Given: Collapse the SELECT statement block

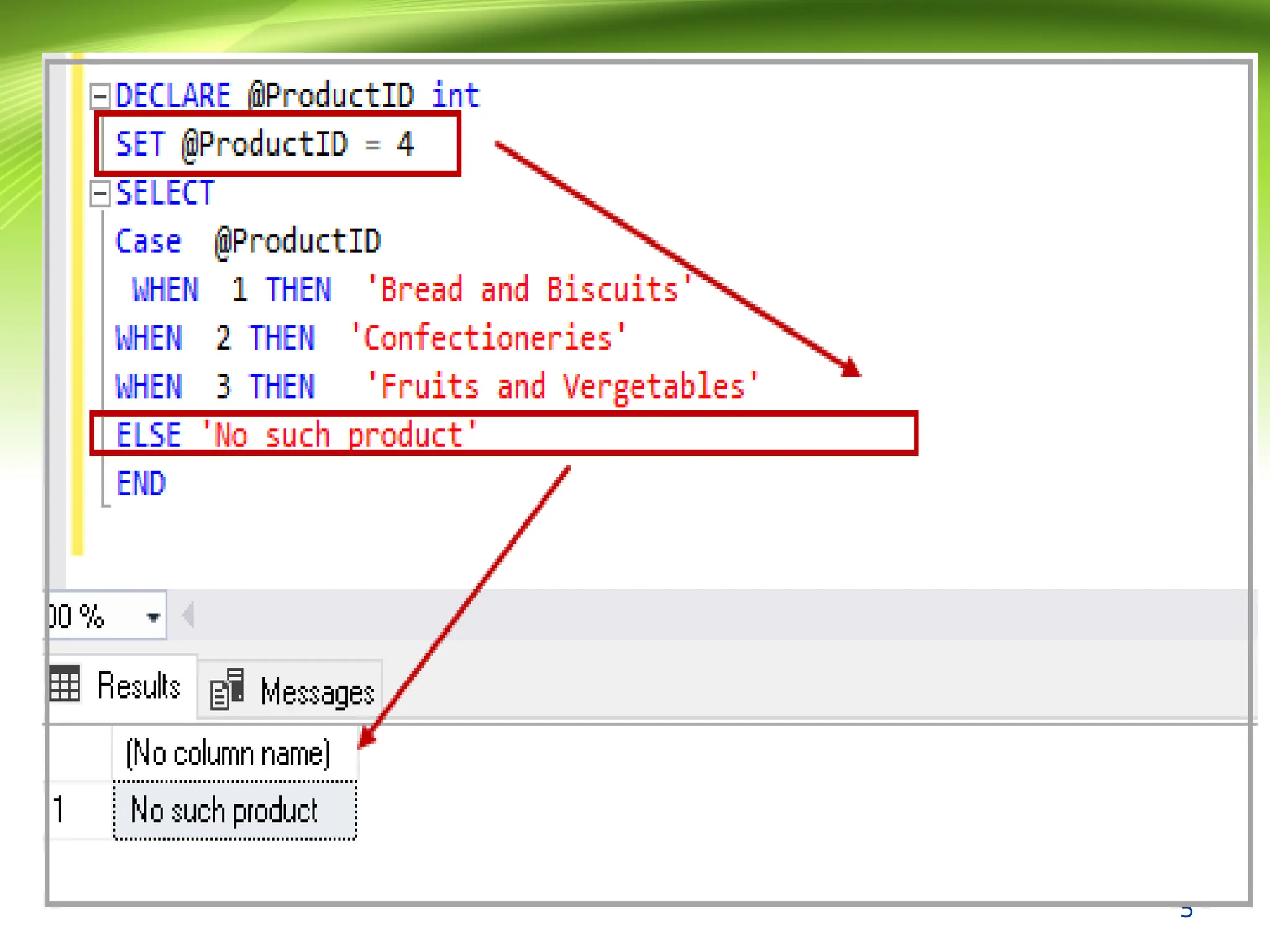Looking at the screenshot, I should click(x=100, y=193).
